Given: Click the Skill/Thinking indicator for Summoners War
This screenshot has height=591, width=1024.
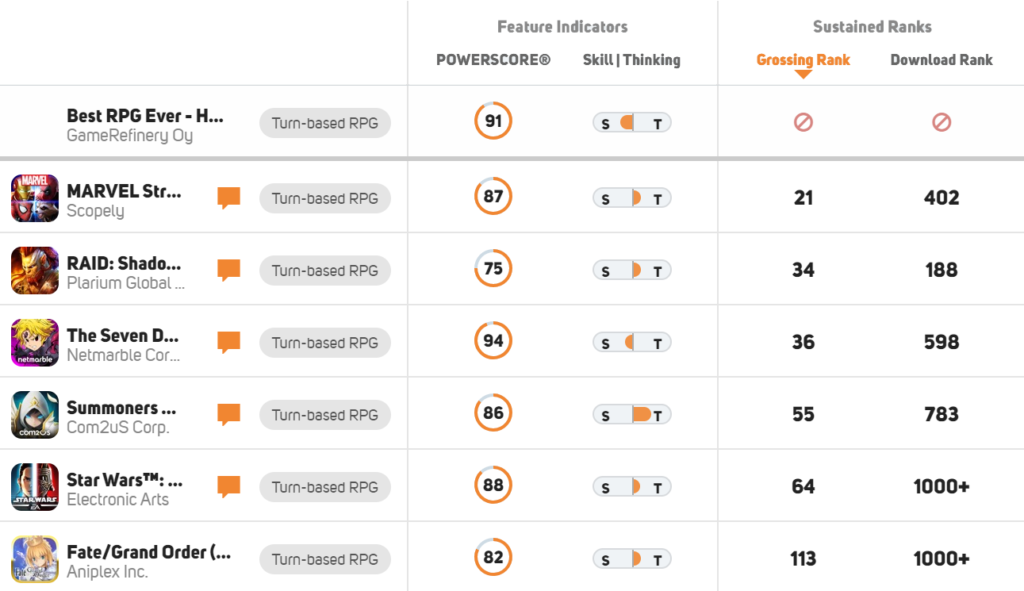Looking at the screenshot, I should (631, 414).
